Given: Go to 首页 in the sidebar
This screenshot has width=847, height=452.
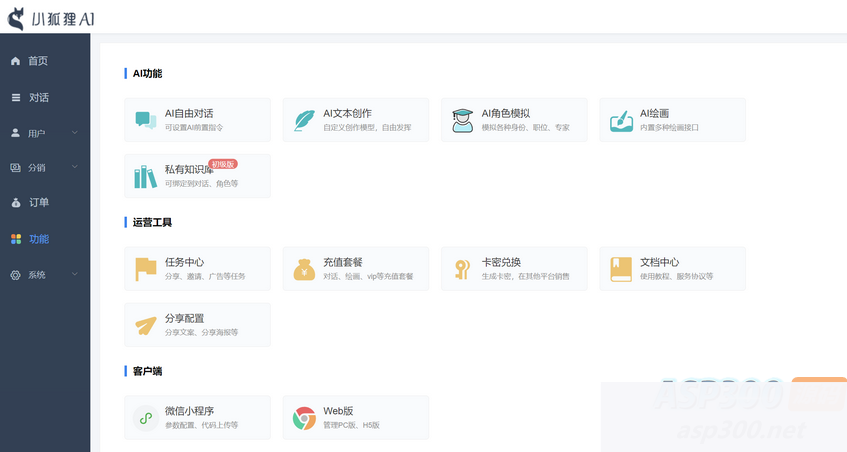Looking at the screenshot, I should pos(37,61).
